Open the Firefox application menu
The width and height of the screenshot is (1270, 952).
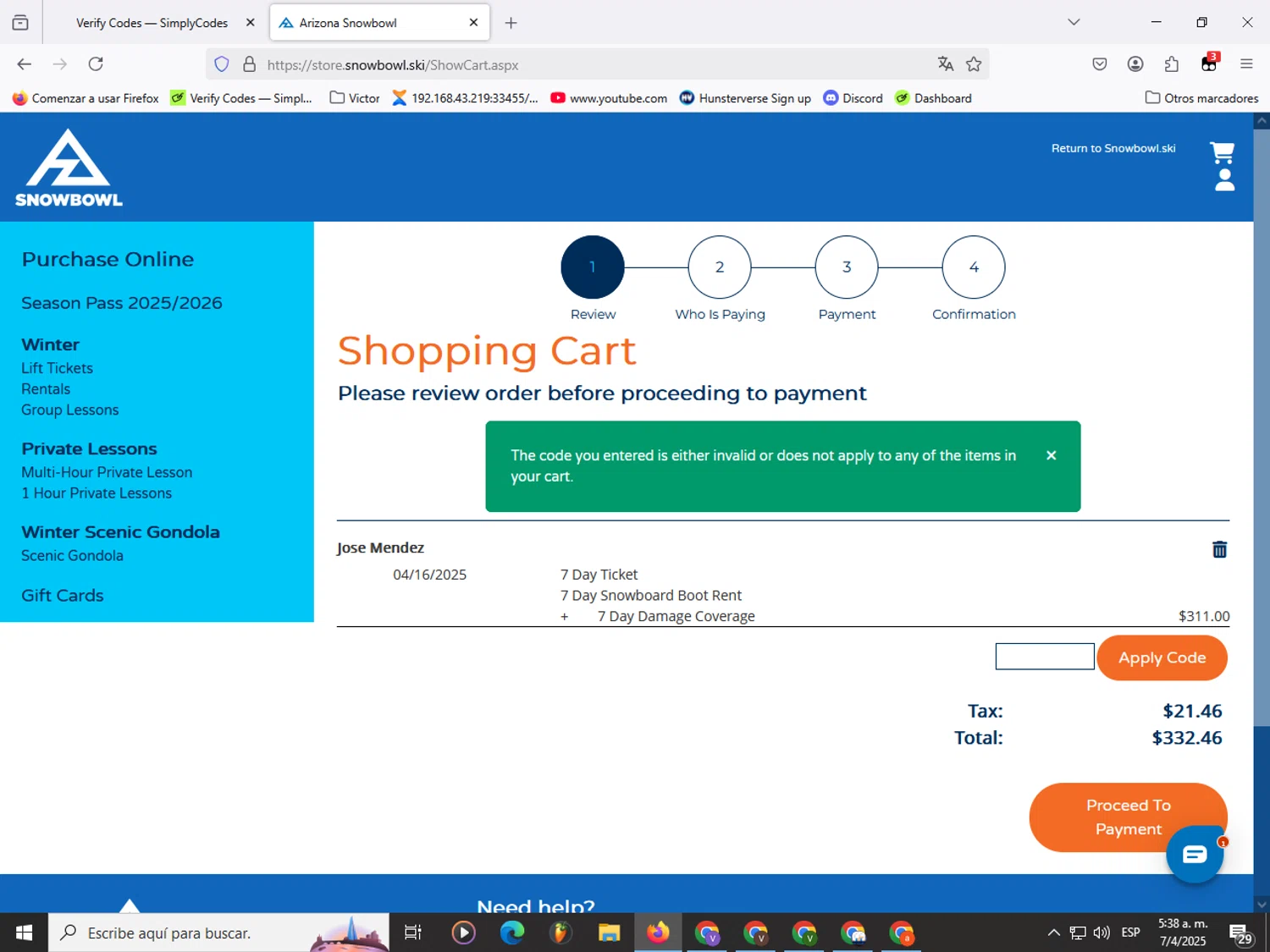[1246, 64]
